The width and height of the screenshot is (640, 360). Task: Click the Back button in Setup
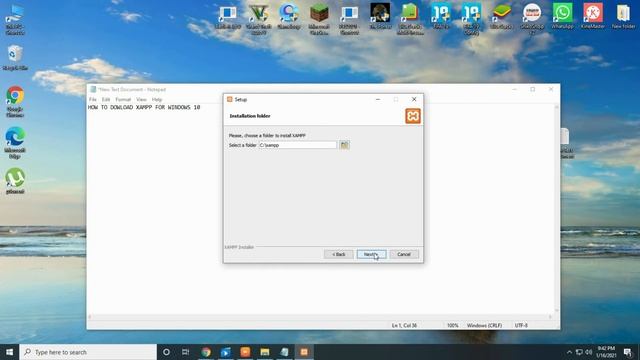(338, 254)
